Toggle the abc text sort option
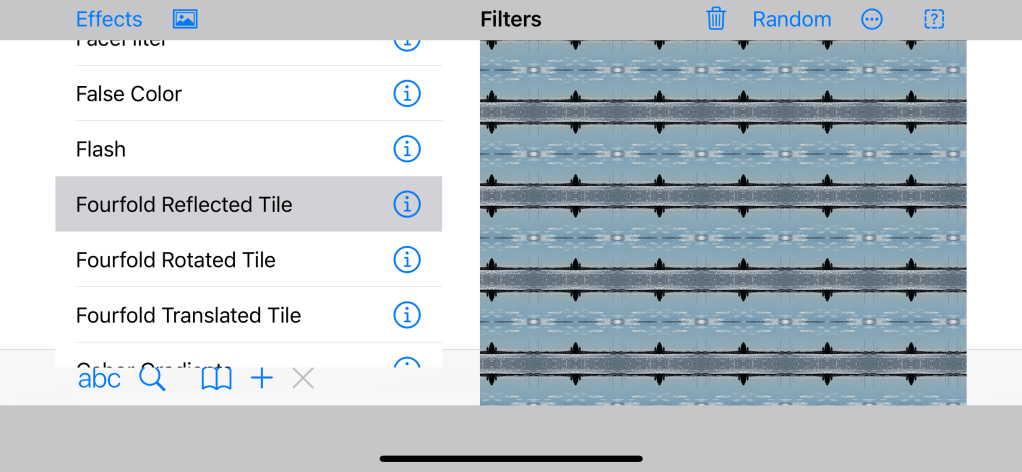 click(x=99, y=378)
